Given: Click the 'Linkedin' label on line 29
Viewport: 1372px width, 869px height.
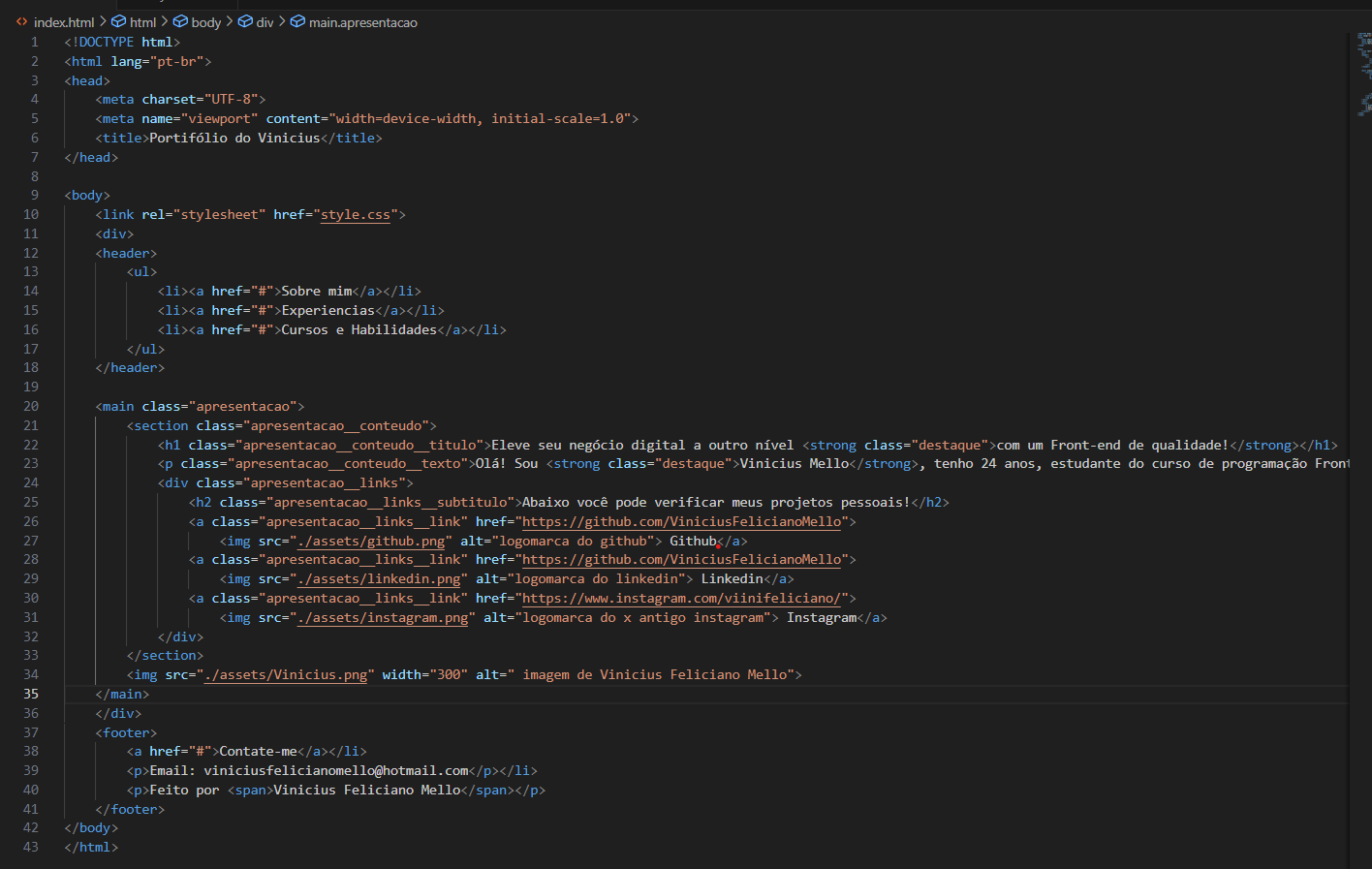Looking at the screenshot, I should point(732,579).
